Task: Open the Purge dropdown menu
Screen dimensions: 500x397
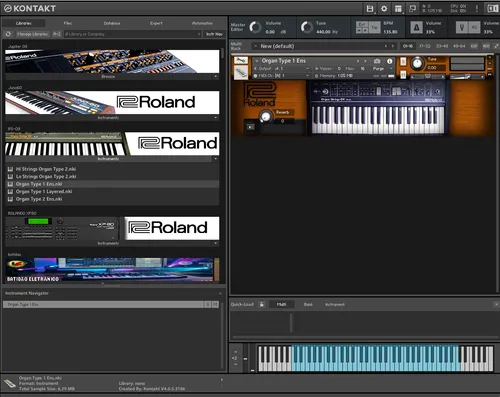Action: 383,69
